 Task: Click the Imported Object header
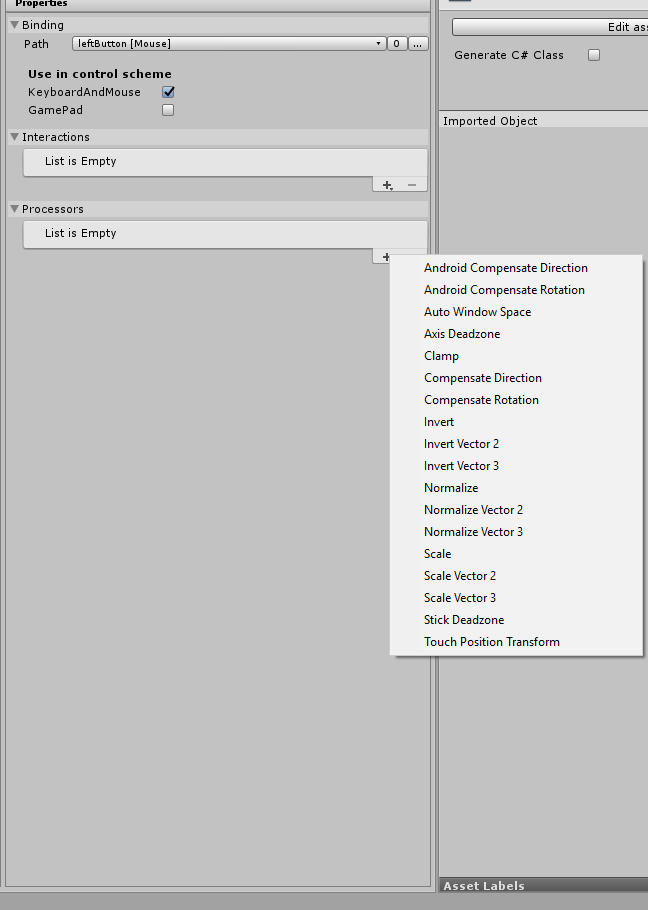pyautogui.click(x=544, y=121)
